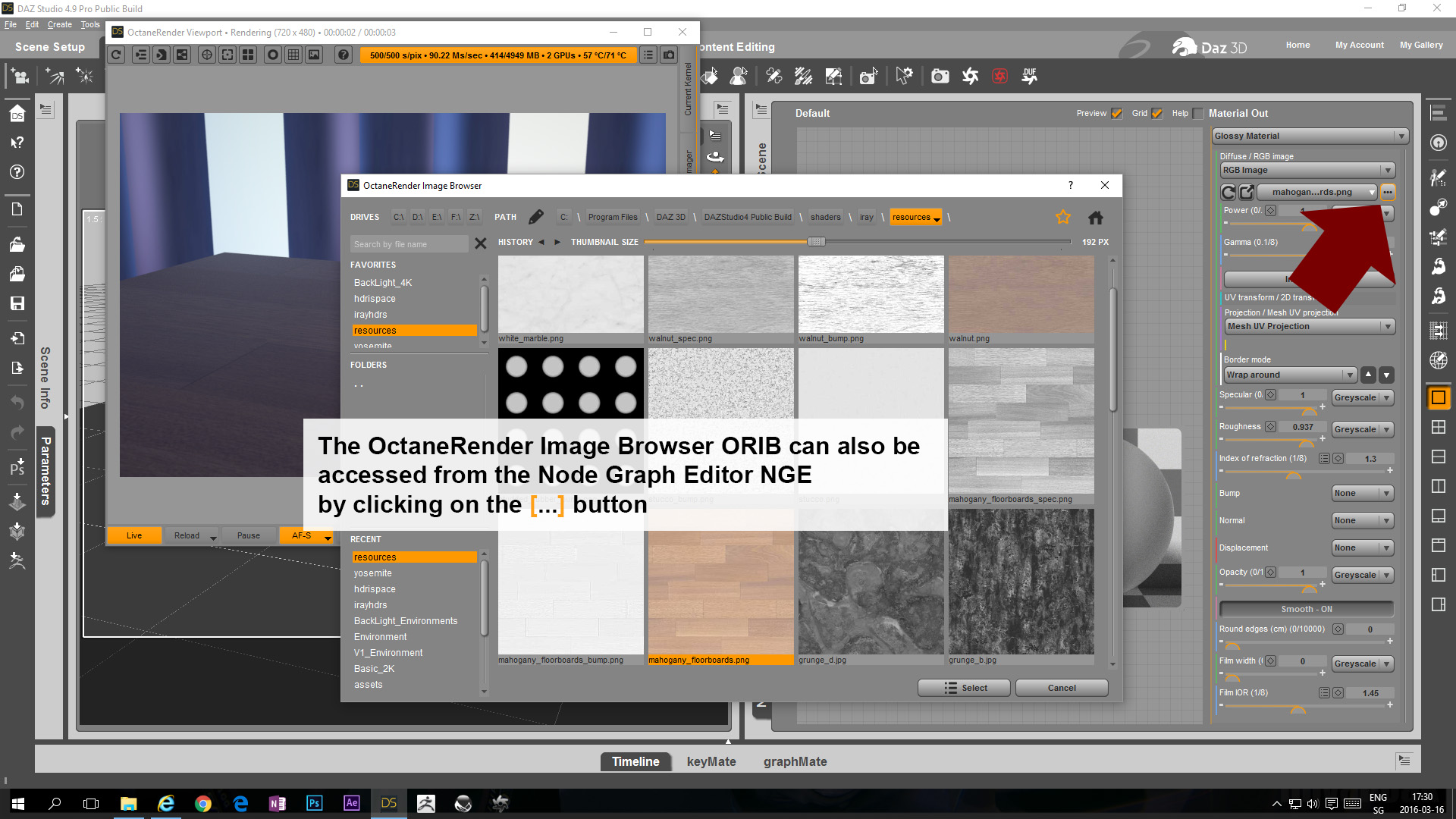This screenshot has width=1456, height=819.
Task: Click the [...] browse button next to mahogany image
Action: coord(1388,192)
